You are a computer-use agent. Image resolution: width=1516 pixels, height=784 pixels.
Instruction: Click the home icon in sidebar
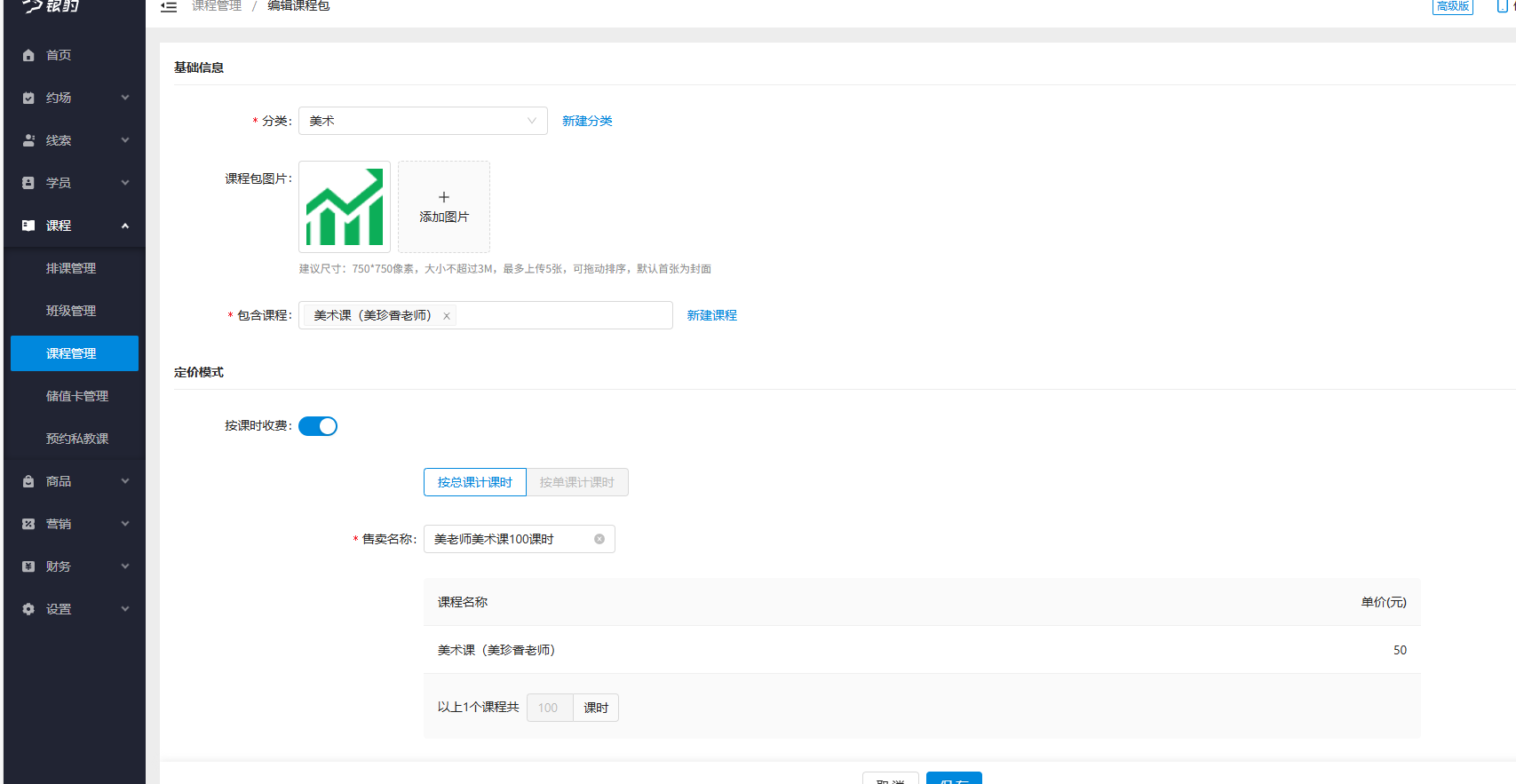(28, 55)
